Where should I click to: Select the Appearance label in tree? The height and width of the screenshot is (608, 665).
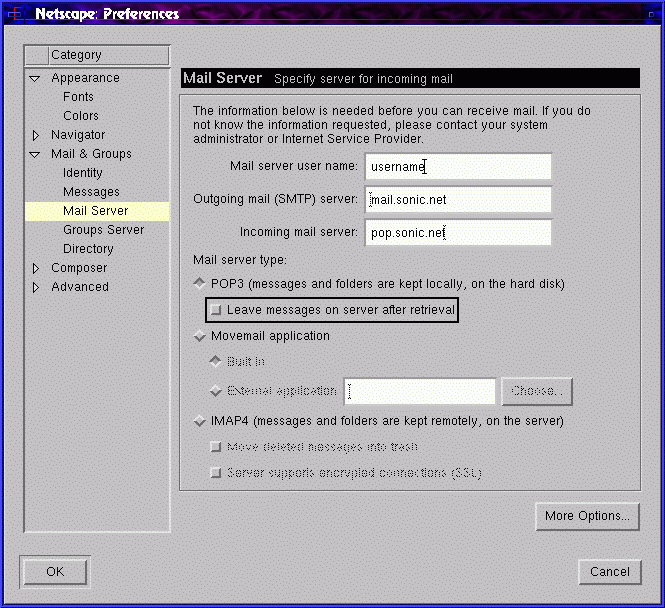click(x=85, y=78)
